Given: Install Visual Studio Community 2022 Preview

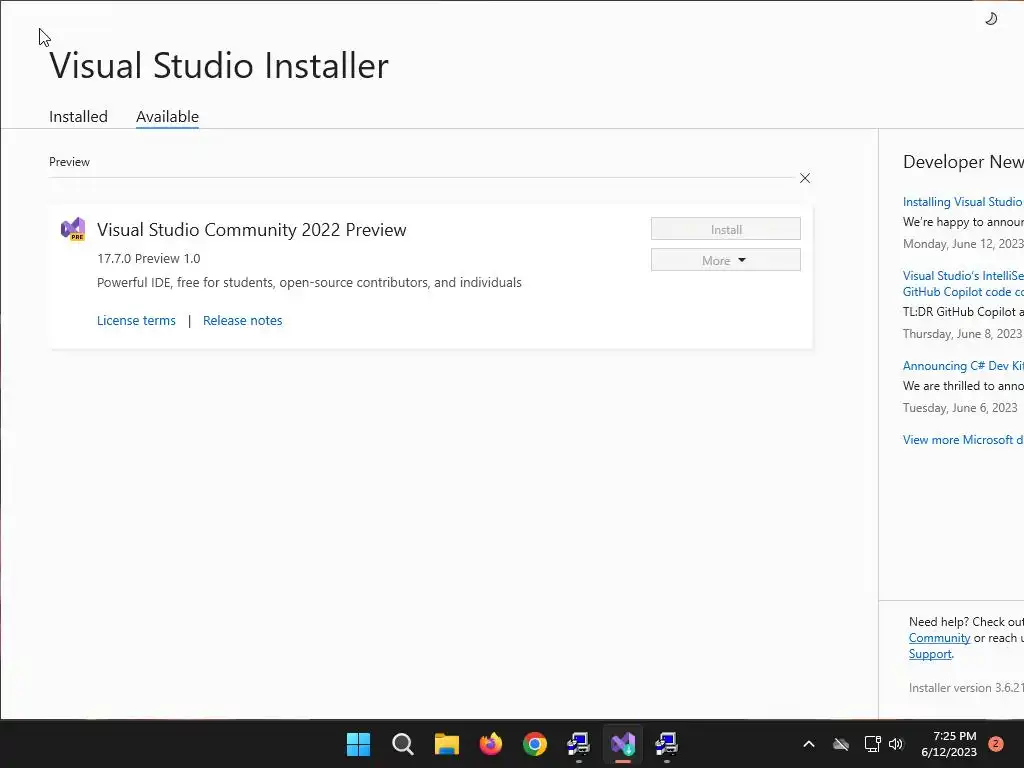Looking at the screenshot, I should pos(726,229).
